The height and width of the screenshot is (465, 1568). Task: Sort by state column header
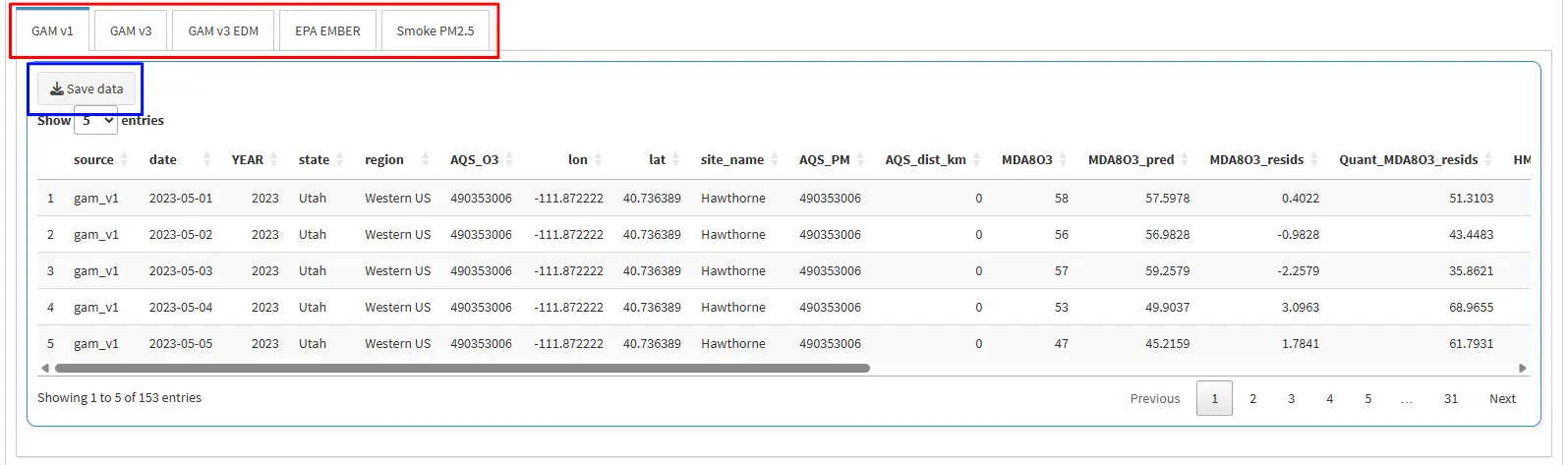point(314,159)
